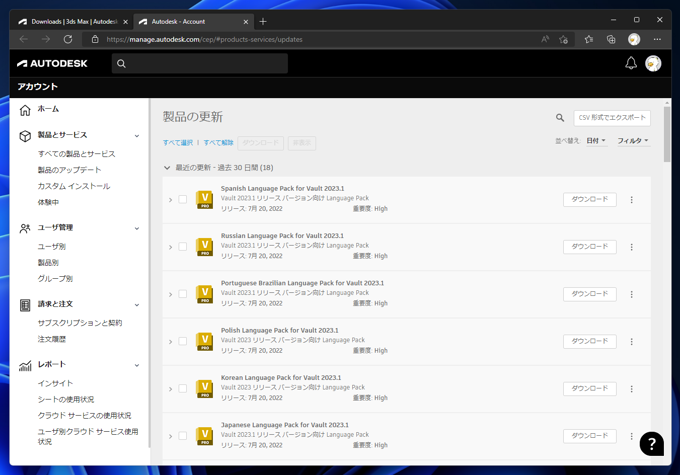Click the Home house icon in sidebar
This screenshot has height=475, width=680.
(x=25, y=110)
